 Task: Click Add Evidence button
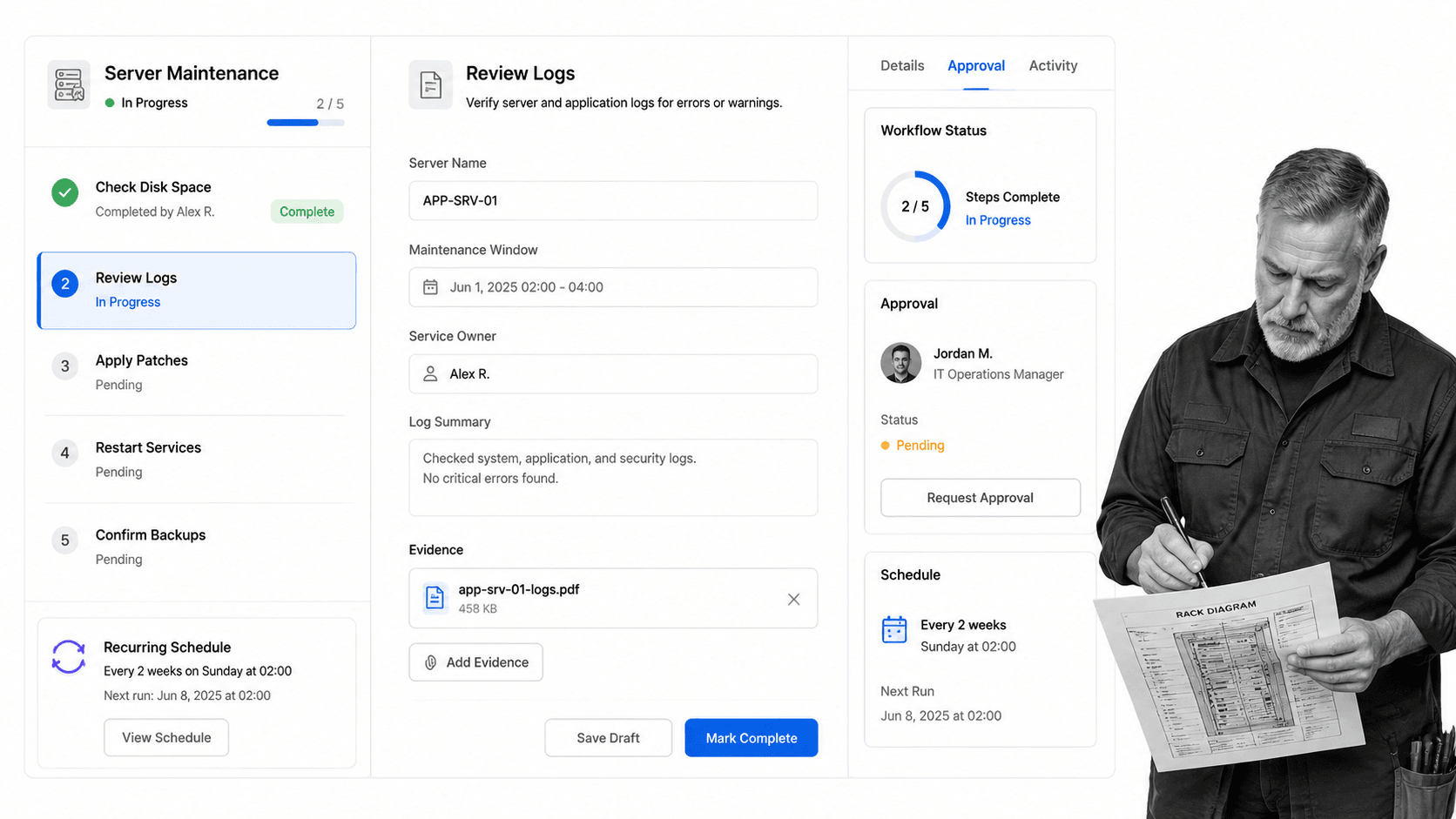click(x=476, y=662)
